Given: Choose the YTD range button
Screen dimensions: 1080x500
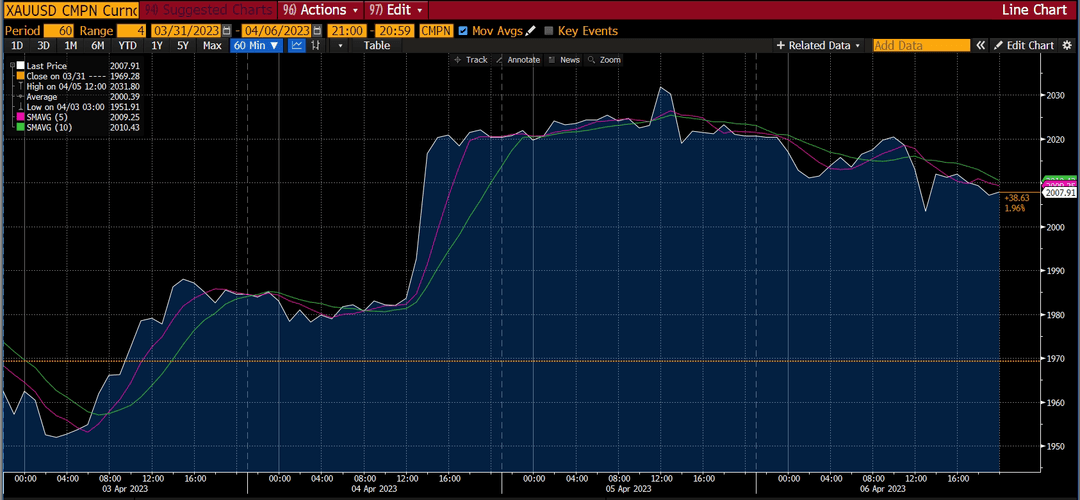Looking at the screenshot, I should 127,45.
